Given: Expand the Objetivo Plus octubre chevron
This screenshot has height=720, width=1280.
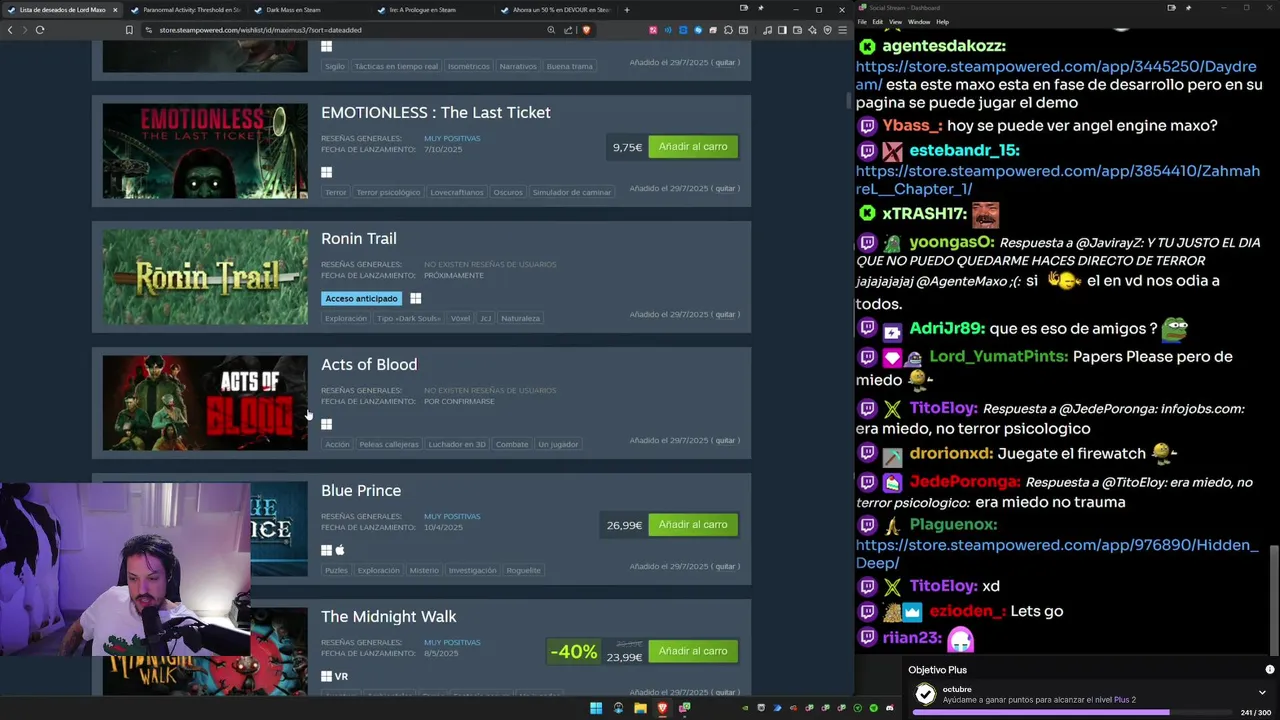Looking at the screenshot, I should (x=1262, y=692).
